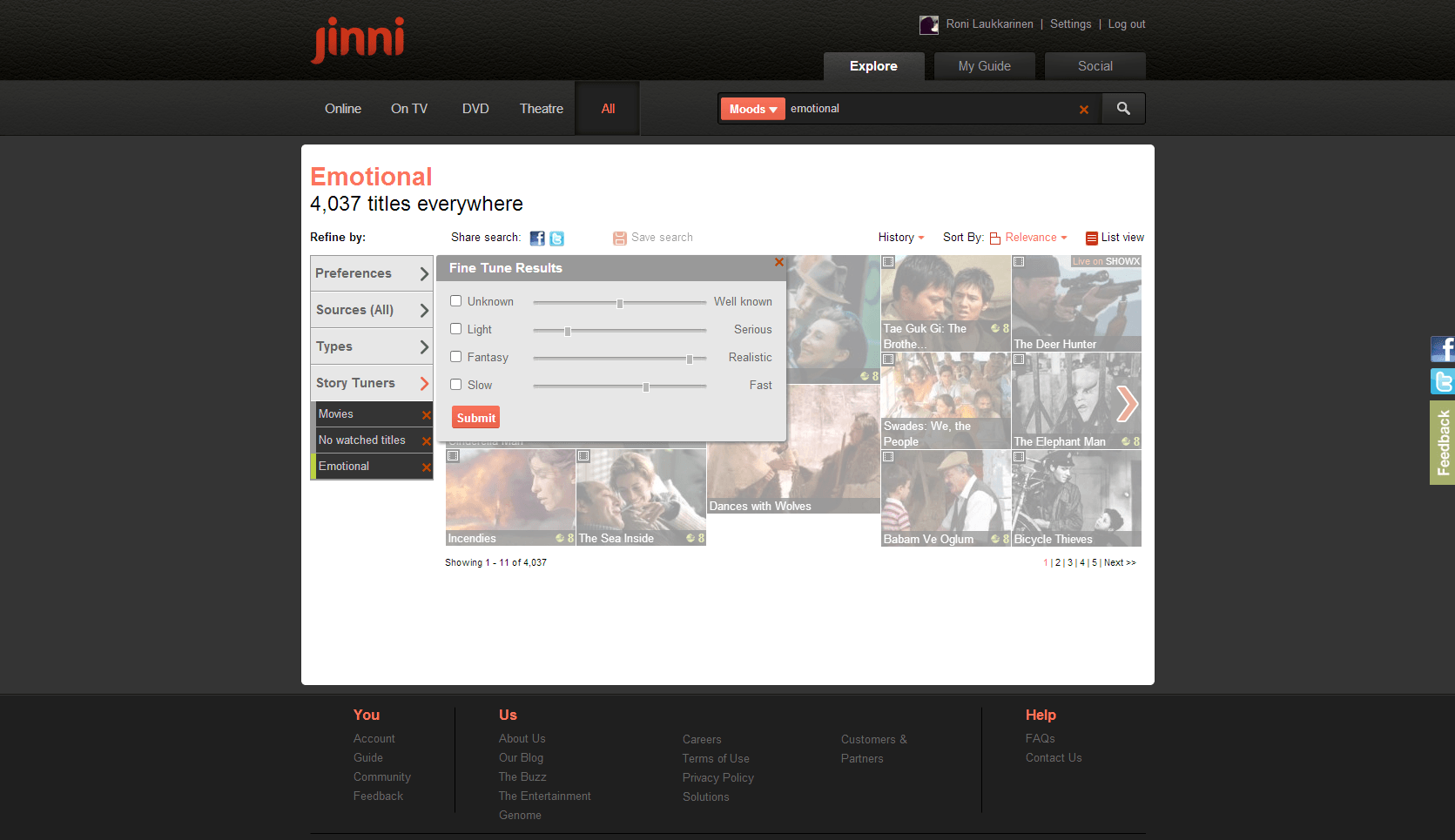
Task: Click the Log out link
Action: [1127, 24]
